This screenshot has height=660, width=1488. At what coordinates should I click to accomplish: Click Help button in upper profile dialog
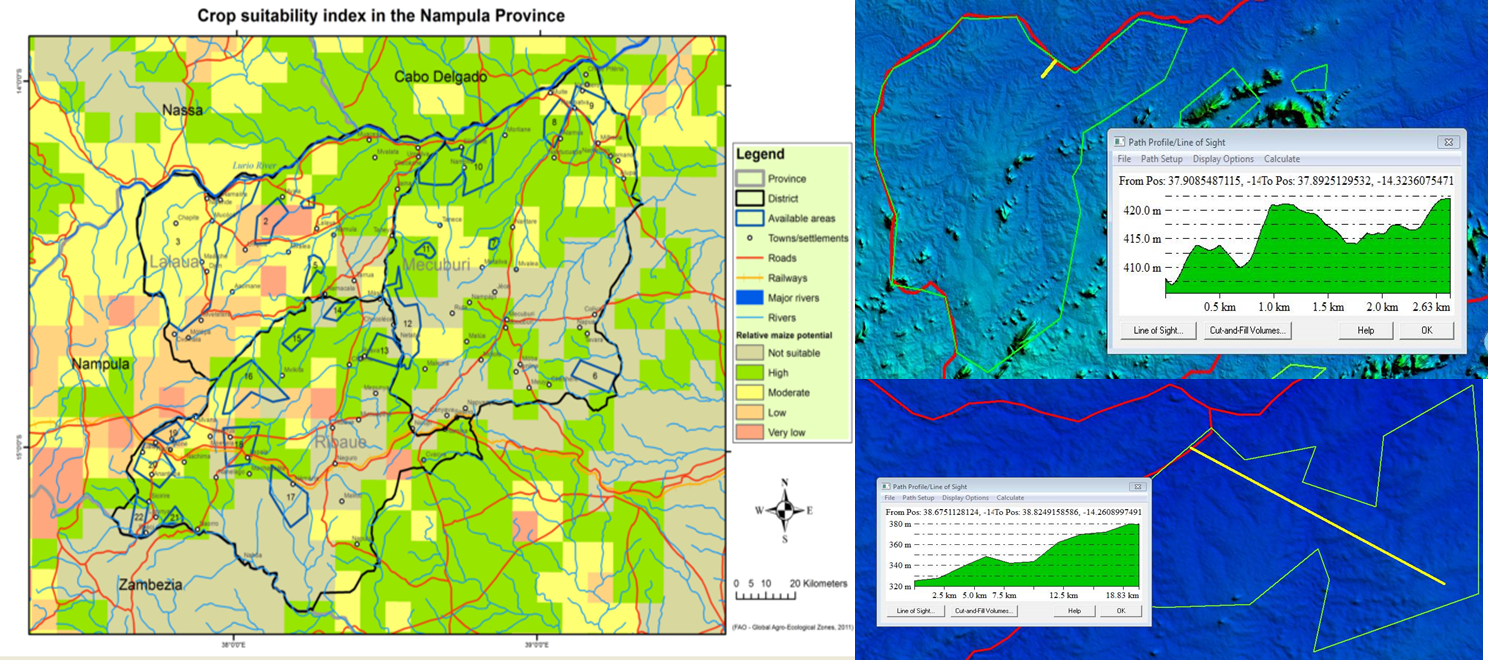pos(1366,330)
